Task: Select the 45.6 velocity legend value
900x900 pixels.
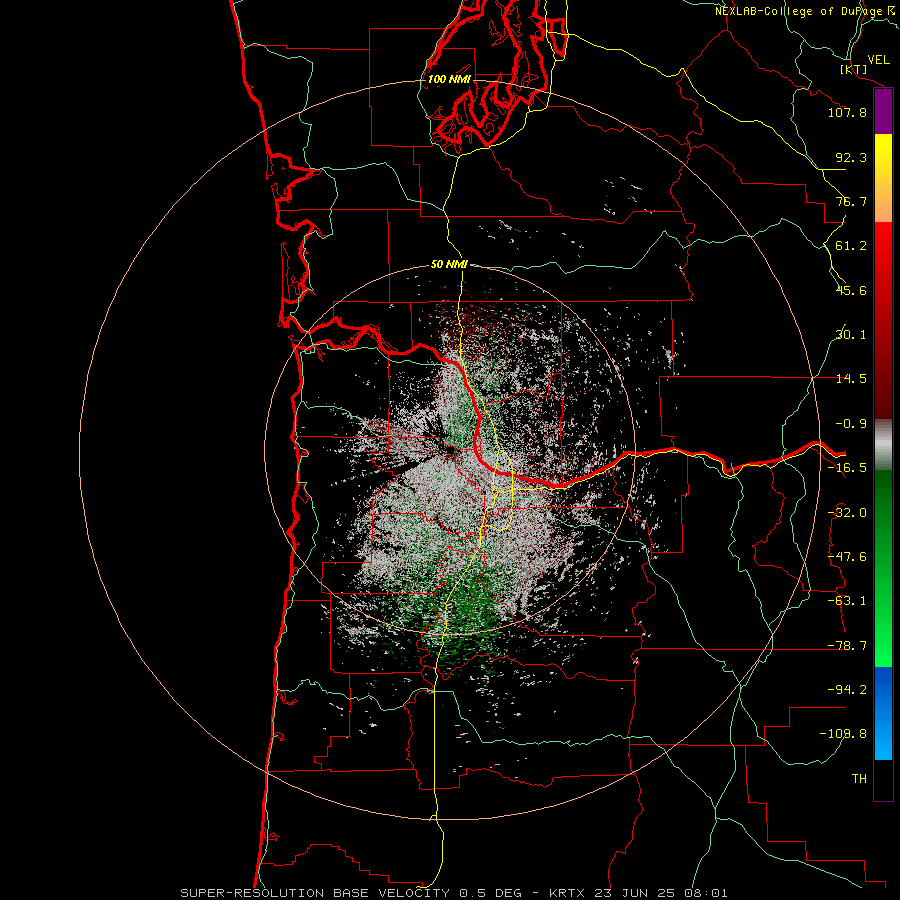Action: 851,290
